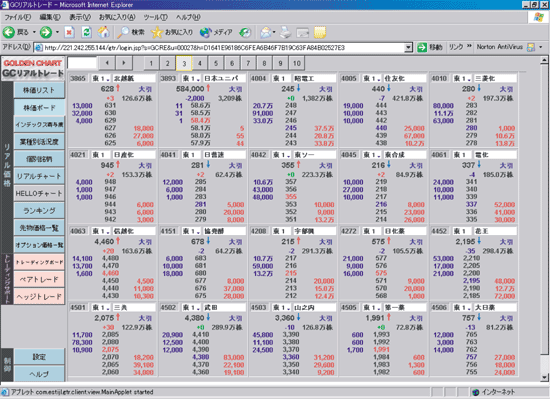Open ペアトレード sidebar button
550x399 pixels.
pyautogui.click(x=39, y=279)
